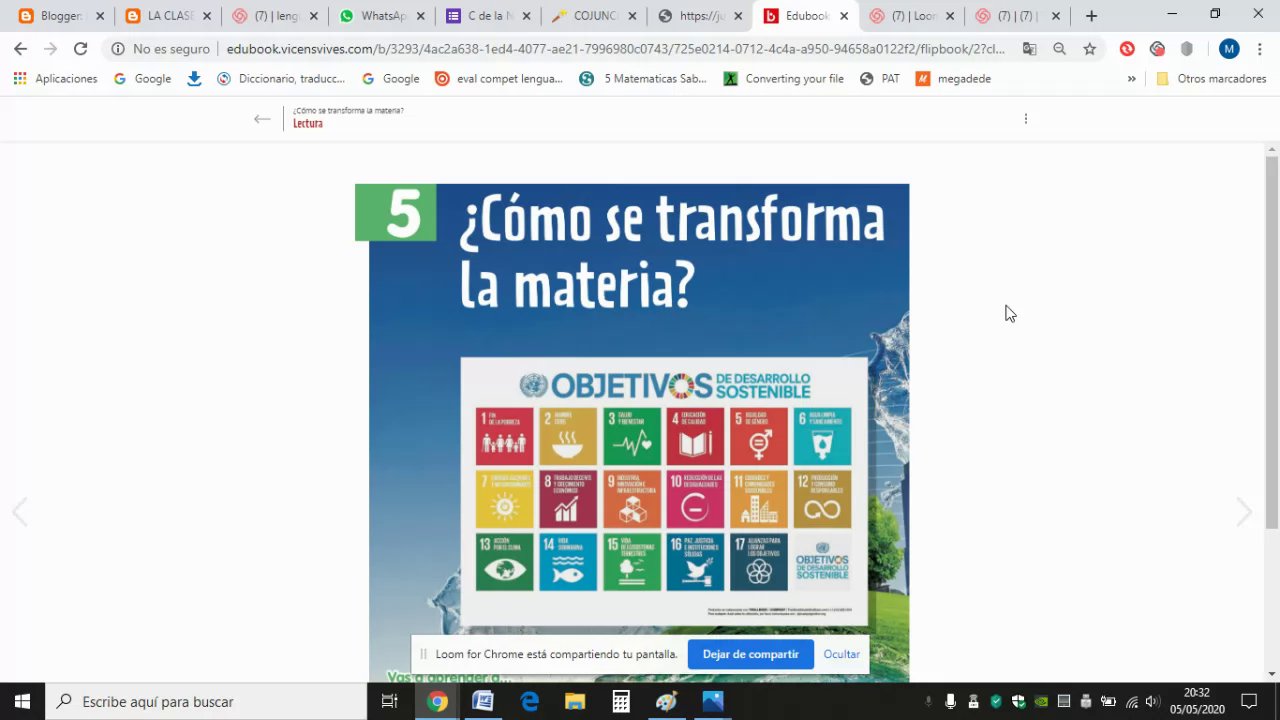Open the Windows notification center
This screenshot has width=1280, height=720.
click(x=1248, y=701)
